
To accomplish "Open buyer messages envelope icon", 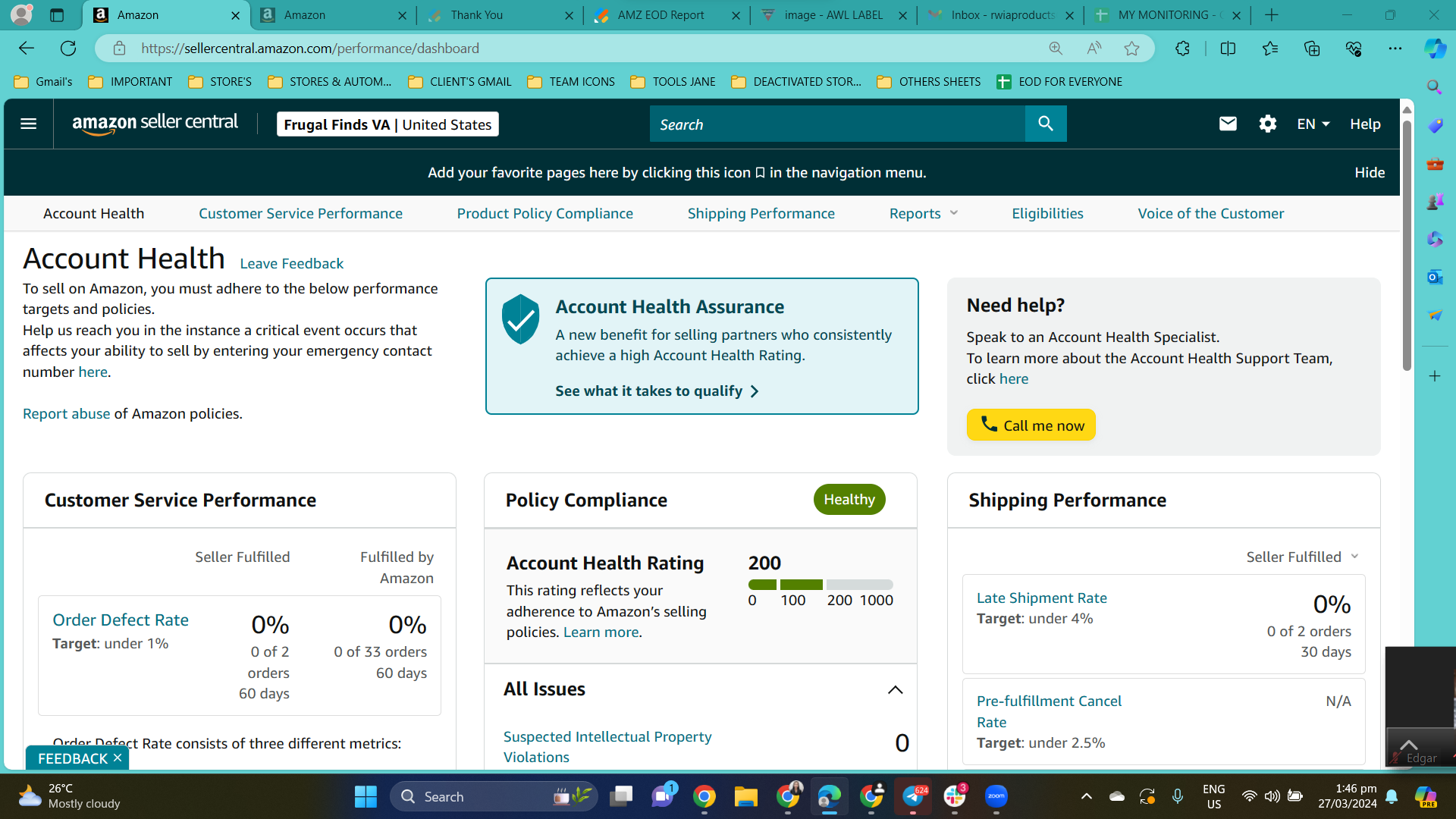I will point(1228,124).
